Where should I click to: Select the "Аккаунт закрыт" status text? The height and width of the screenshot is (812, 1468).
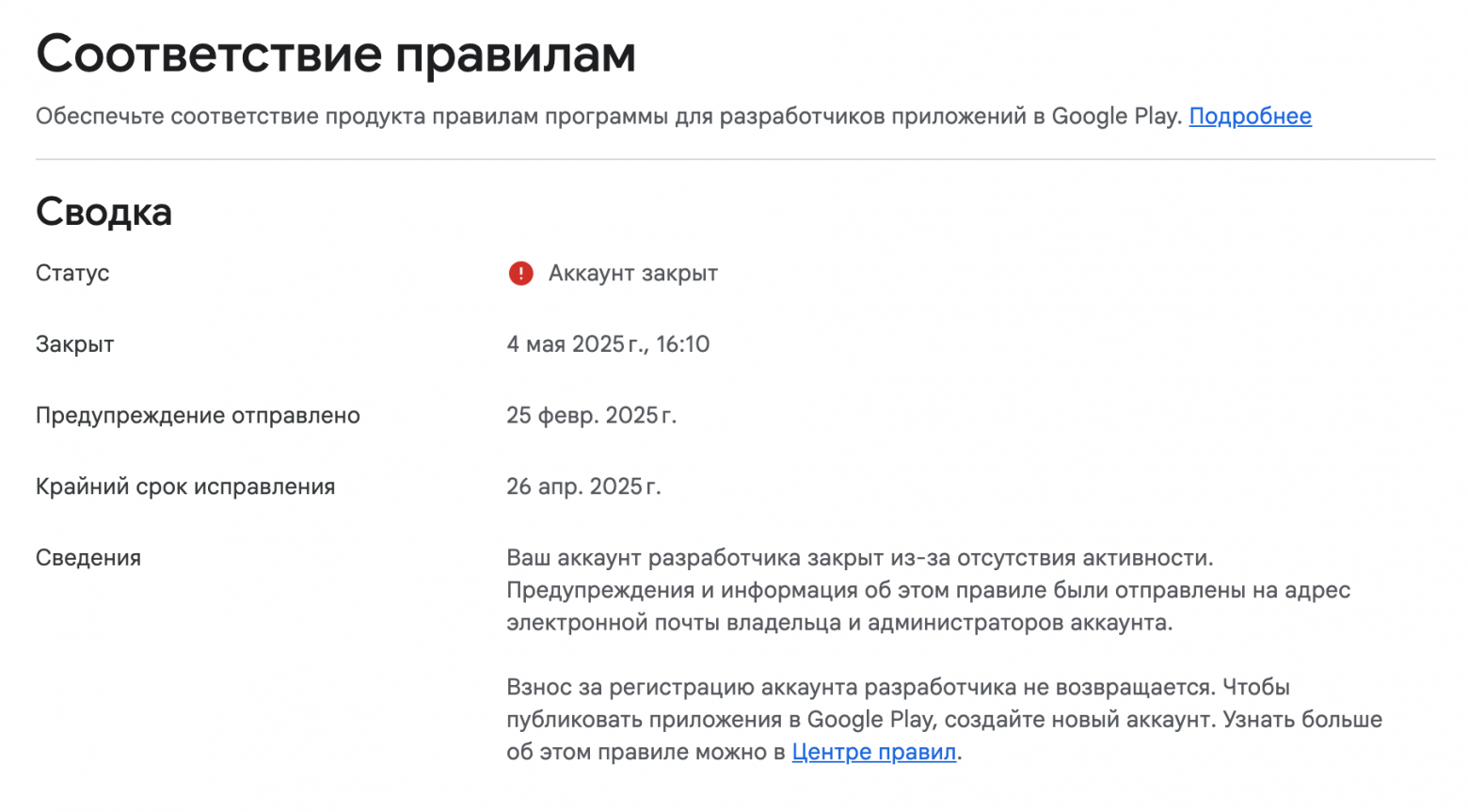click(x=631, y=273)
